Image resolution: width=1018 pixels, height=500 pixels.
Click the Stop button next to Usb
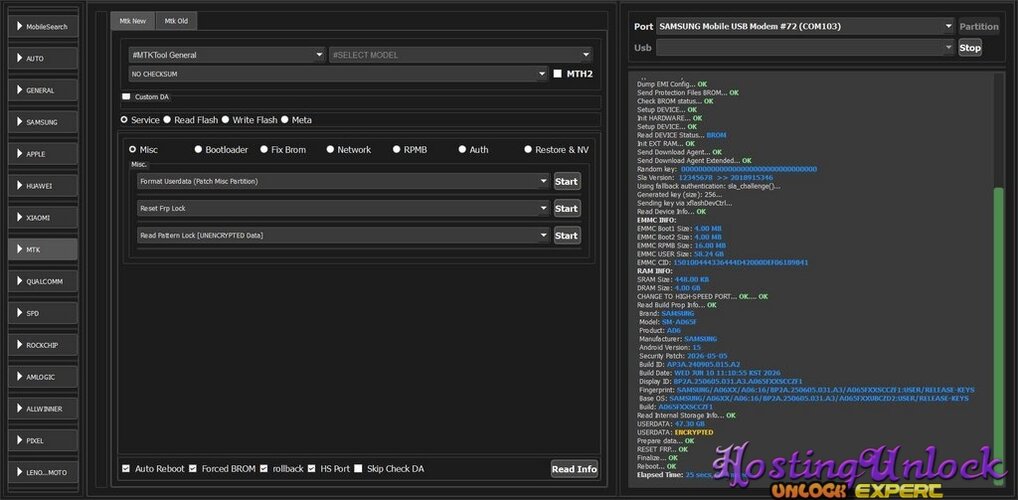coord(970,47)
